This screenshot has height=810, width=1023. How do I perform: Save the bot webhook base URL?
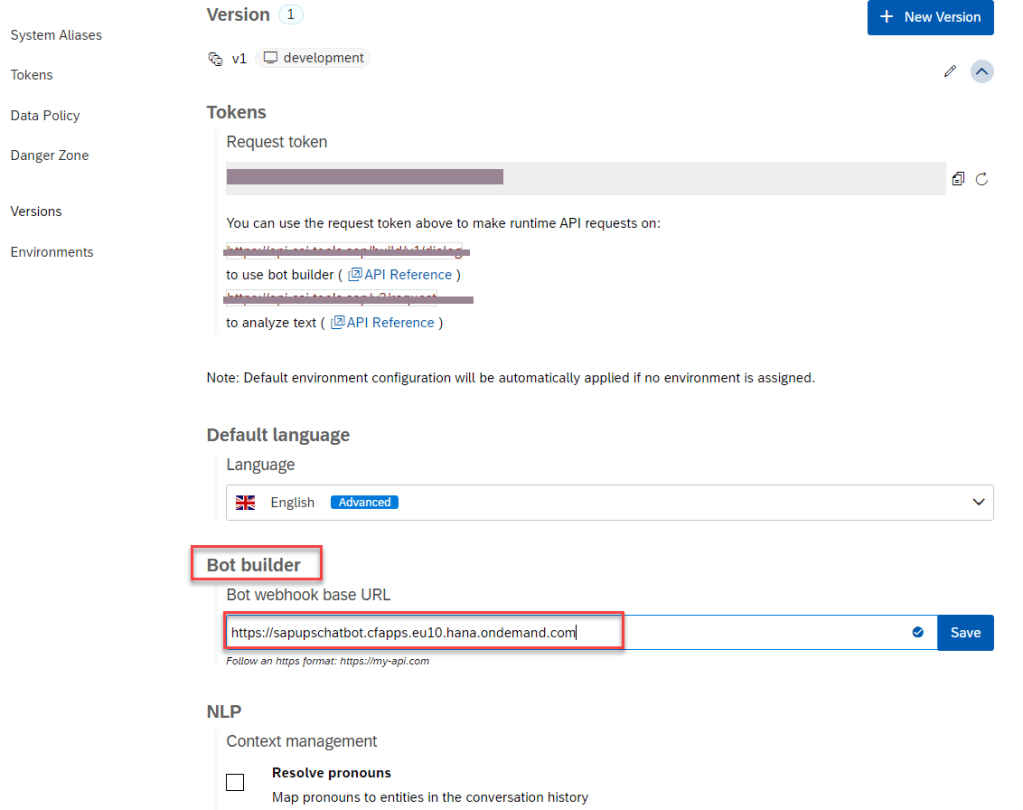[965, 632]
